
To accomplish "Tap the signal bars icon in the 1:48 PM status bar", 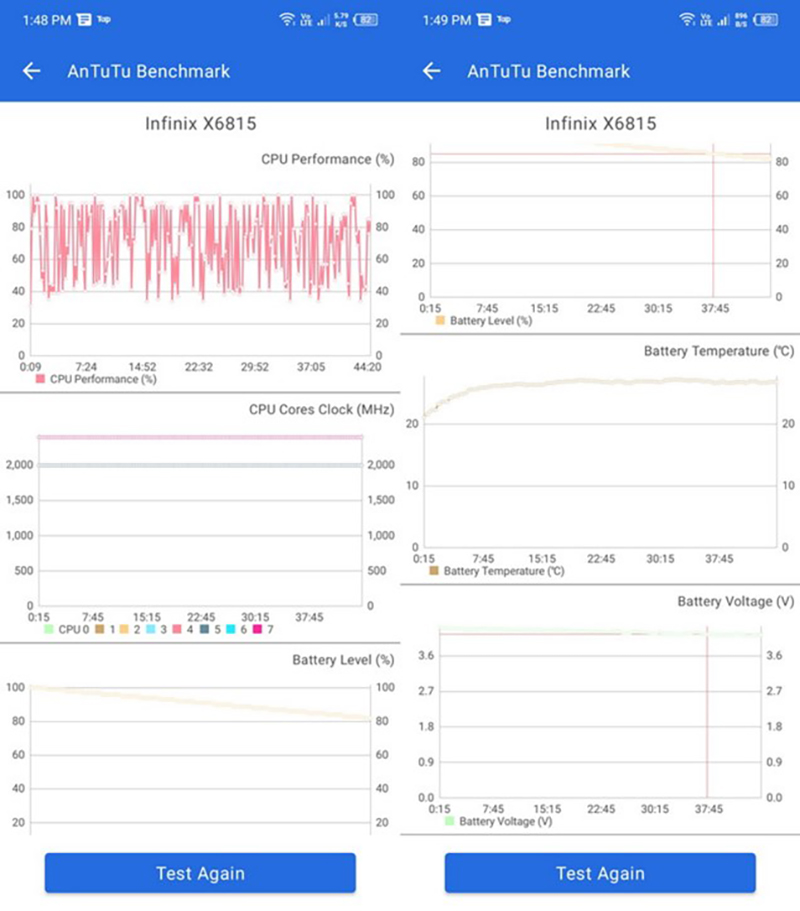I will 322,19.
